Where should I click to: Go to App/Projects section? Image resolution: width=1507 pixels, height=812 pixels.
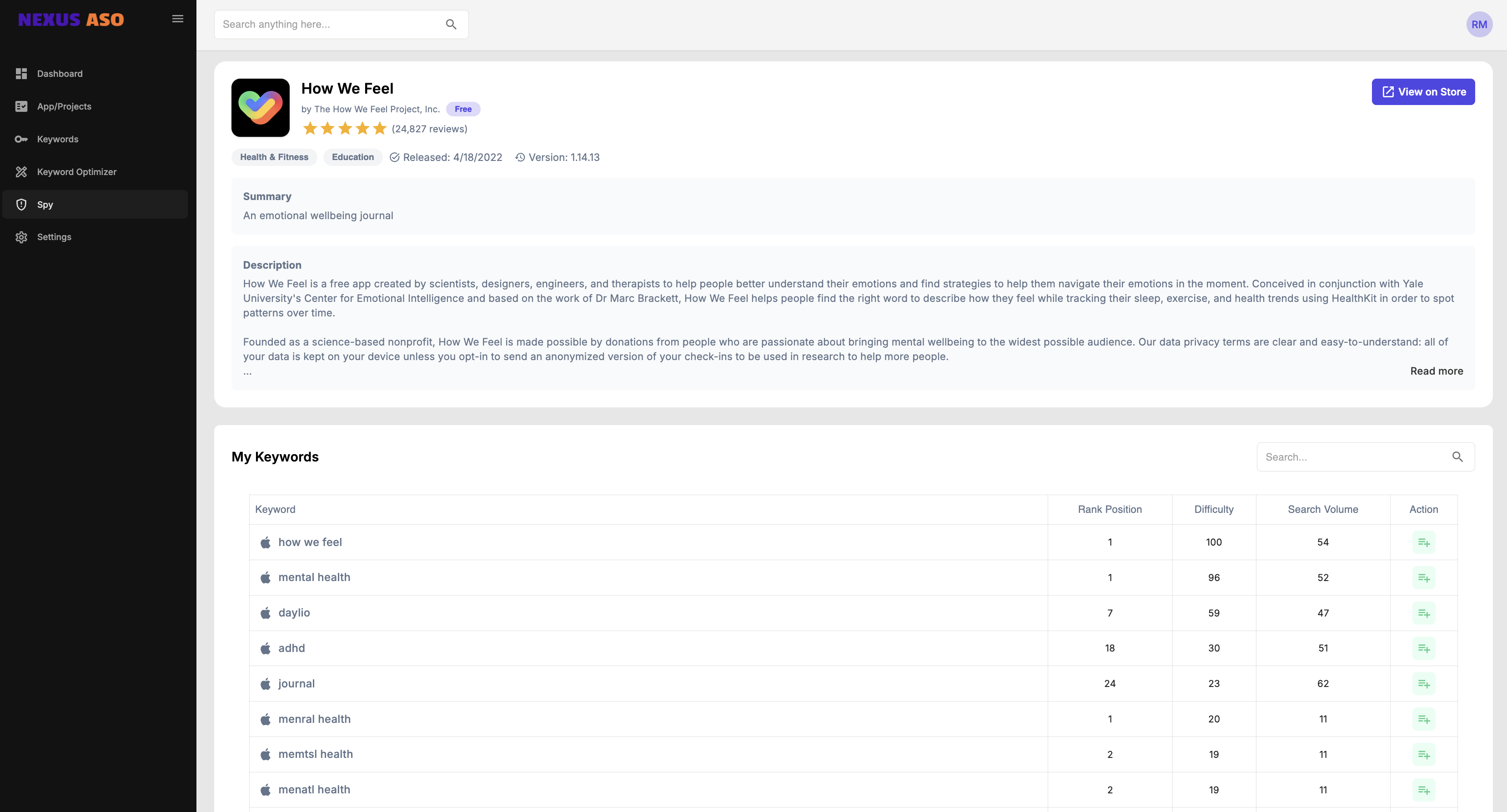point(64,106)
